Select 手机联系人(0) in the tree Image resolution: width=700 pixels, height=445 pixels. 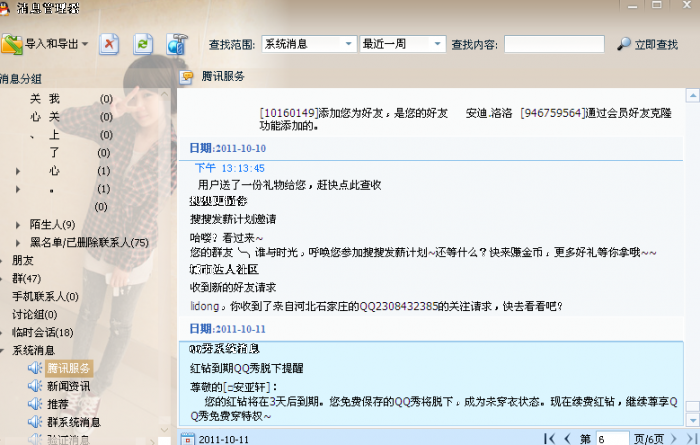[45, 296]
